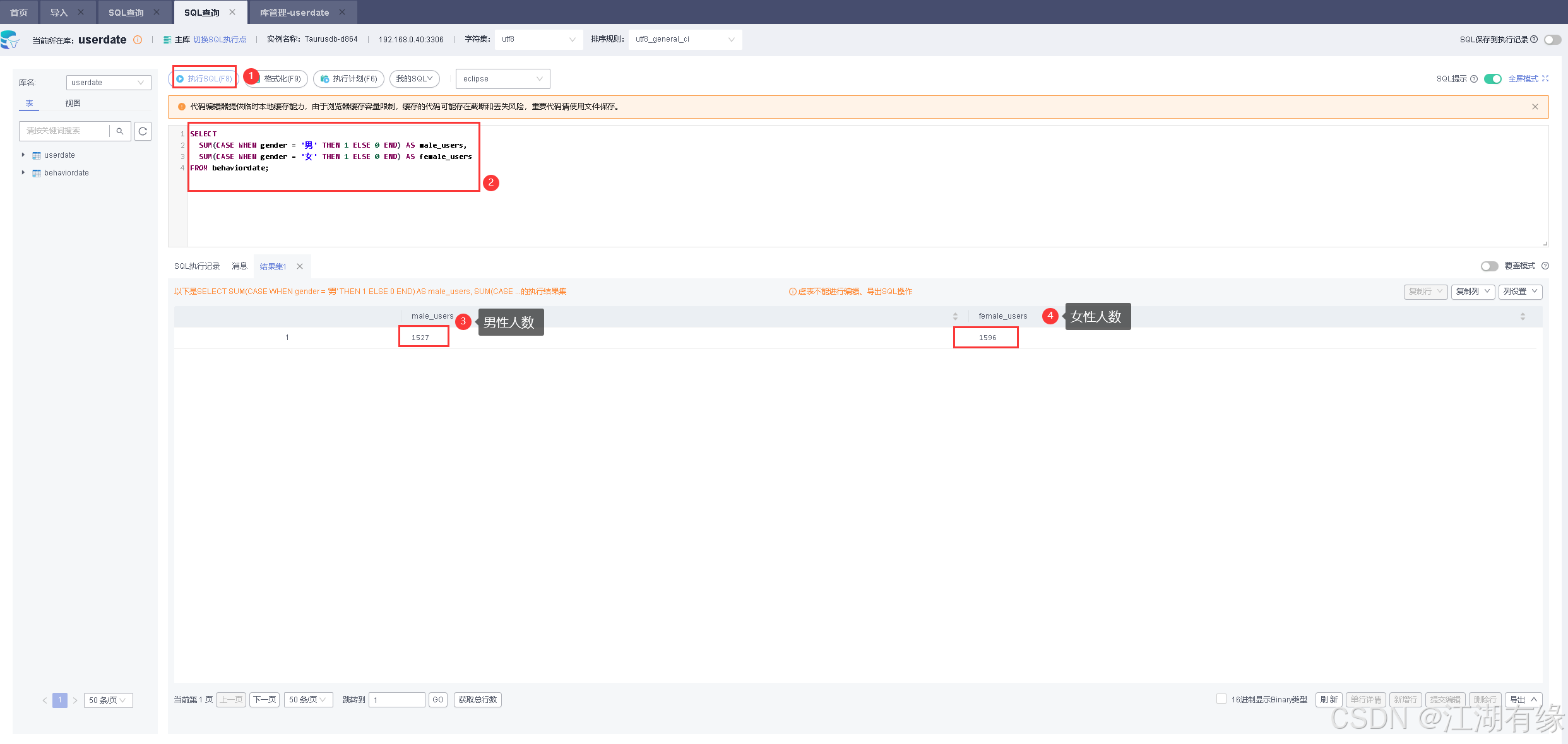Click sort arrows on male_users column
This screenshot has height=744, width=1568.
(x=955, y=316)
